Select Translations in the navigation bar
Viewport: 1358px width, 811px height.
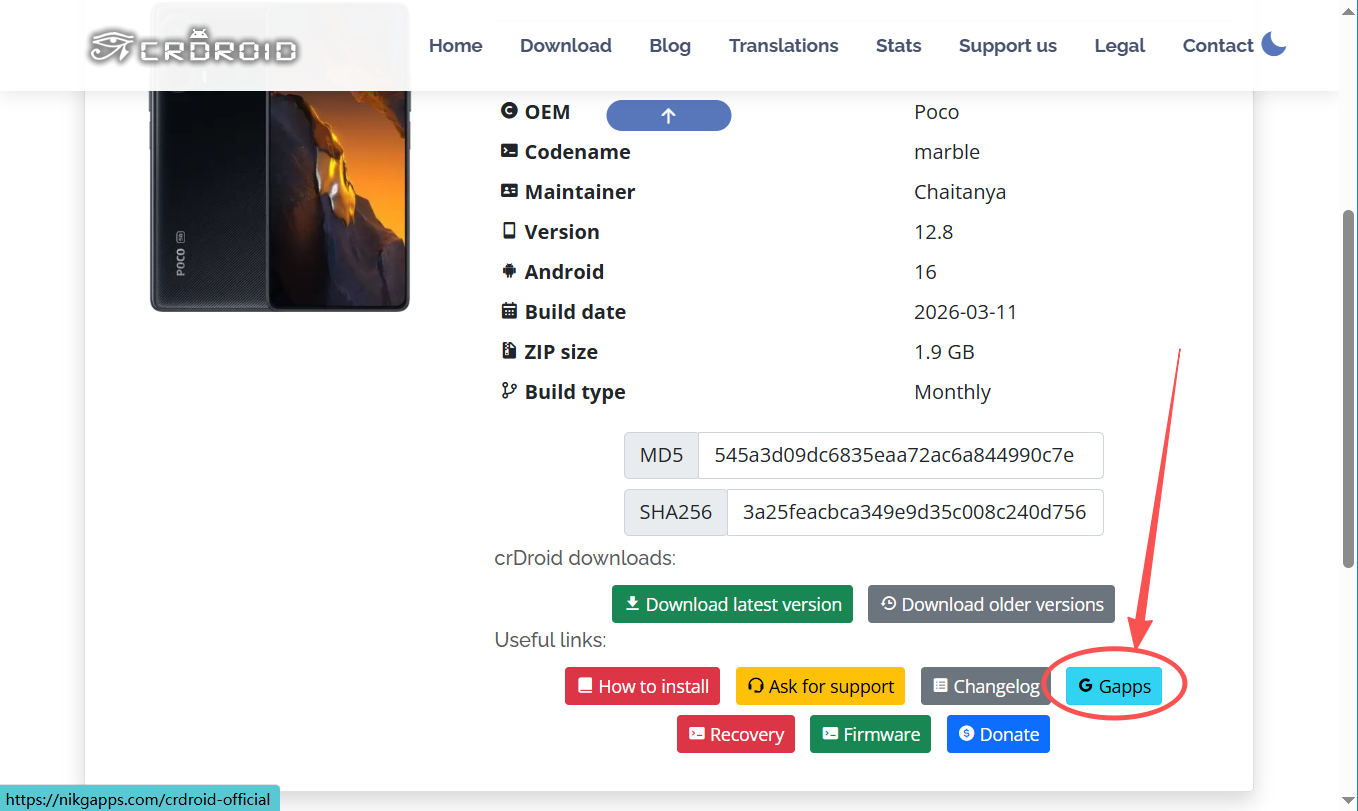click(x=783, y=46)
